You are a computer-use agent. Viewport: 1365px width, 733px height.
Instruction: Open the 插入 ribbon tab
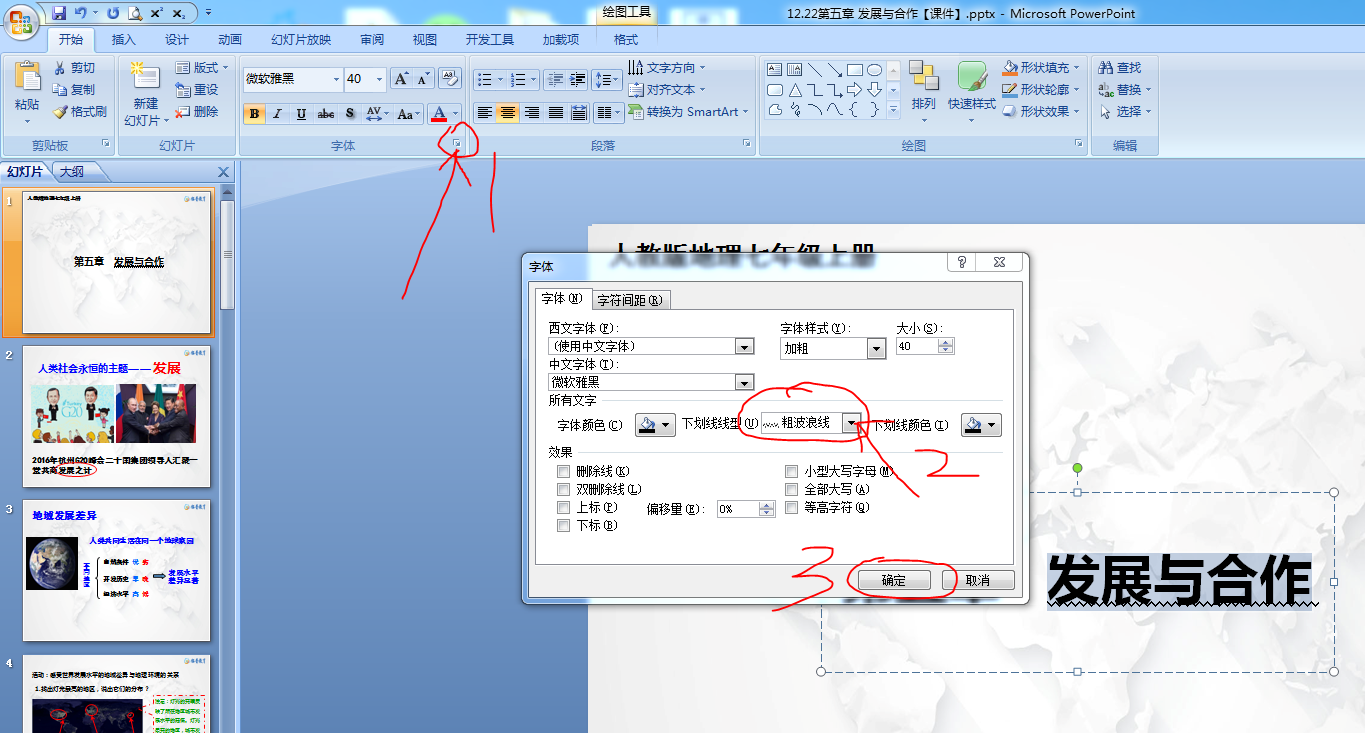click(122, 39)
